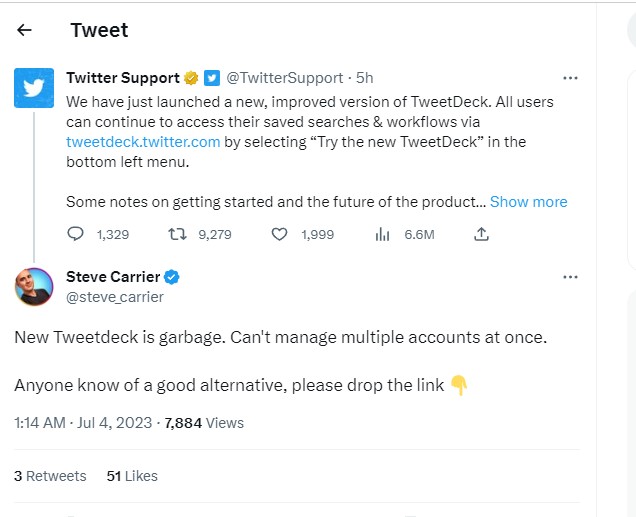View the list of 51 Likes
Image resolution: width=636 pixels, height=517 pixels.
point(132,476)
